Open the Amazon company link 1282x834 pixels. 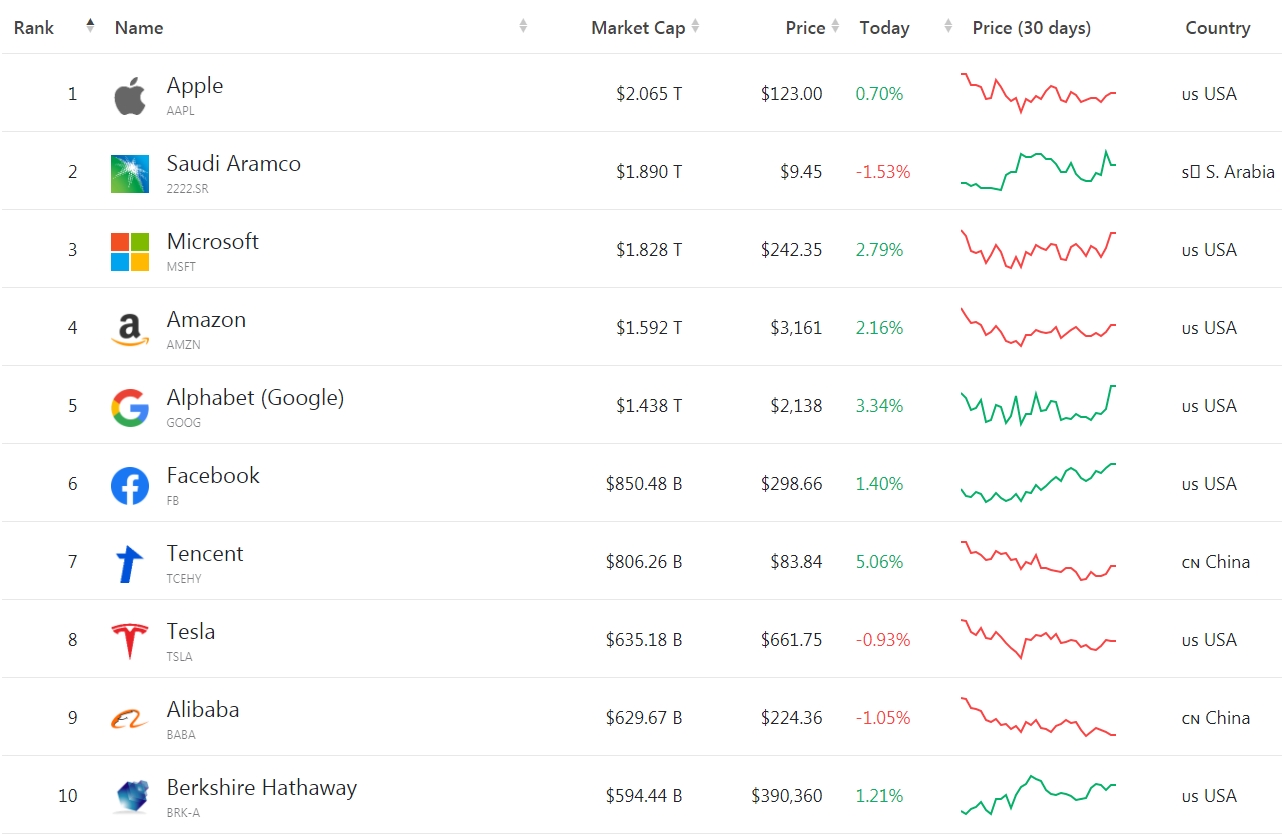[206, 320]
